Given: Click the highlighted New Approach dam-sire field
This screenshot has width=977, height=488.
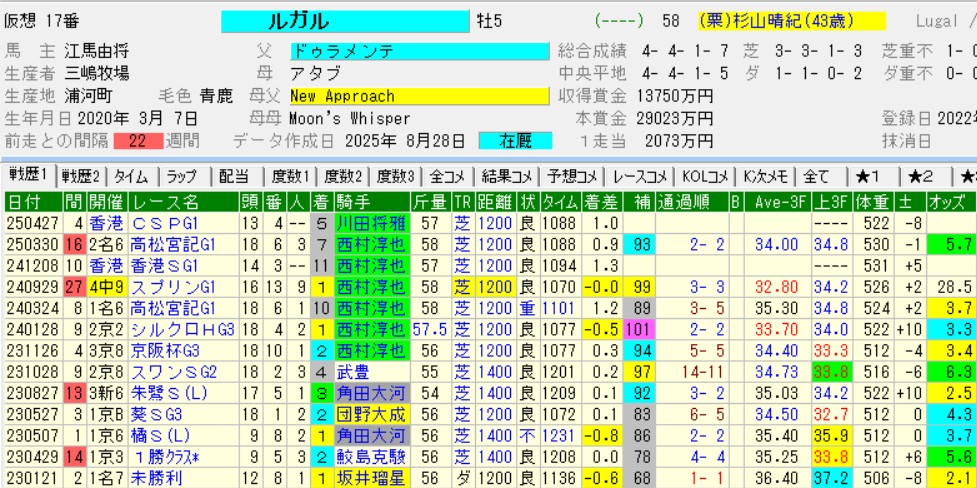Looking at the screenshot, I should [419, 96].
